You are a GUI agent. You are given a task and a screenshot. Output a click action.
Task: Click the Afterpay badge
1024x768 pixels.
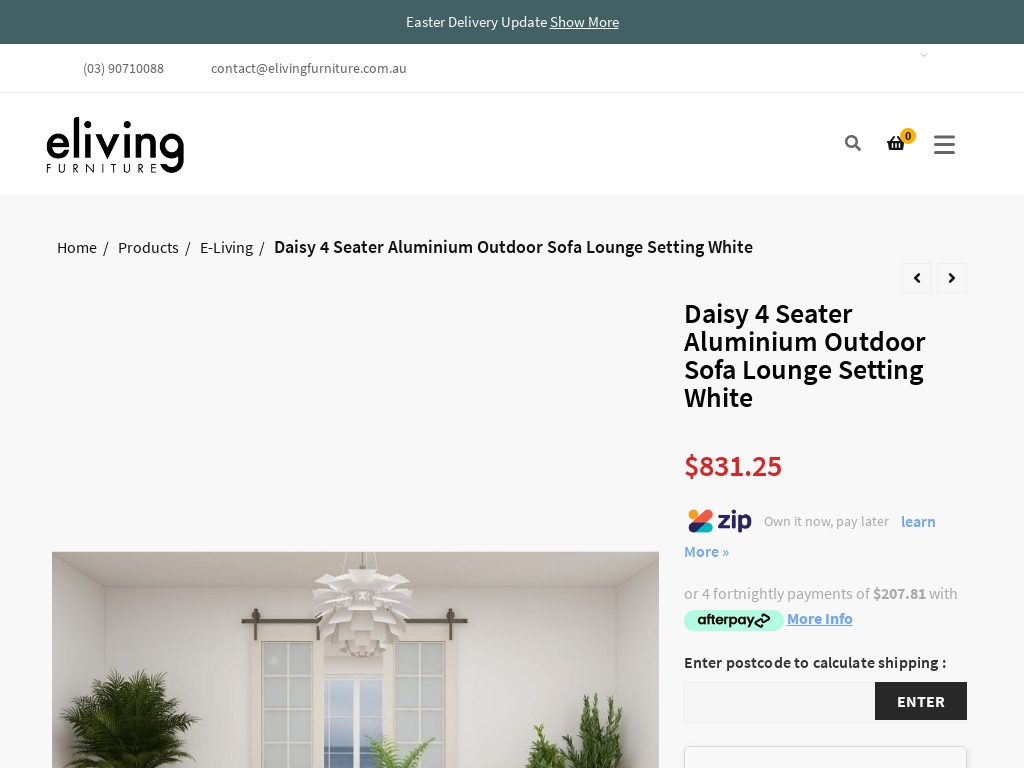(733, 620)
